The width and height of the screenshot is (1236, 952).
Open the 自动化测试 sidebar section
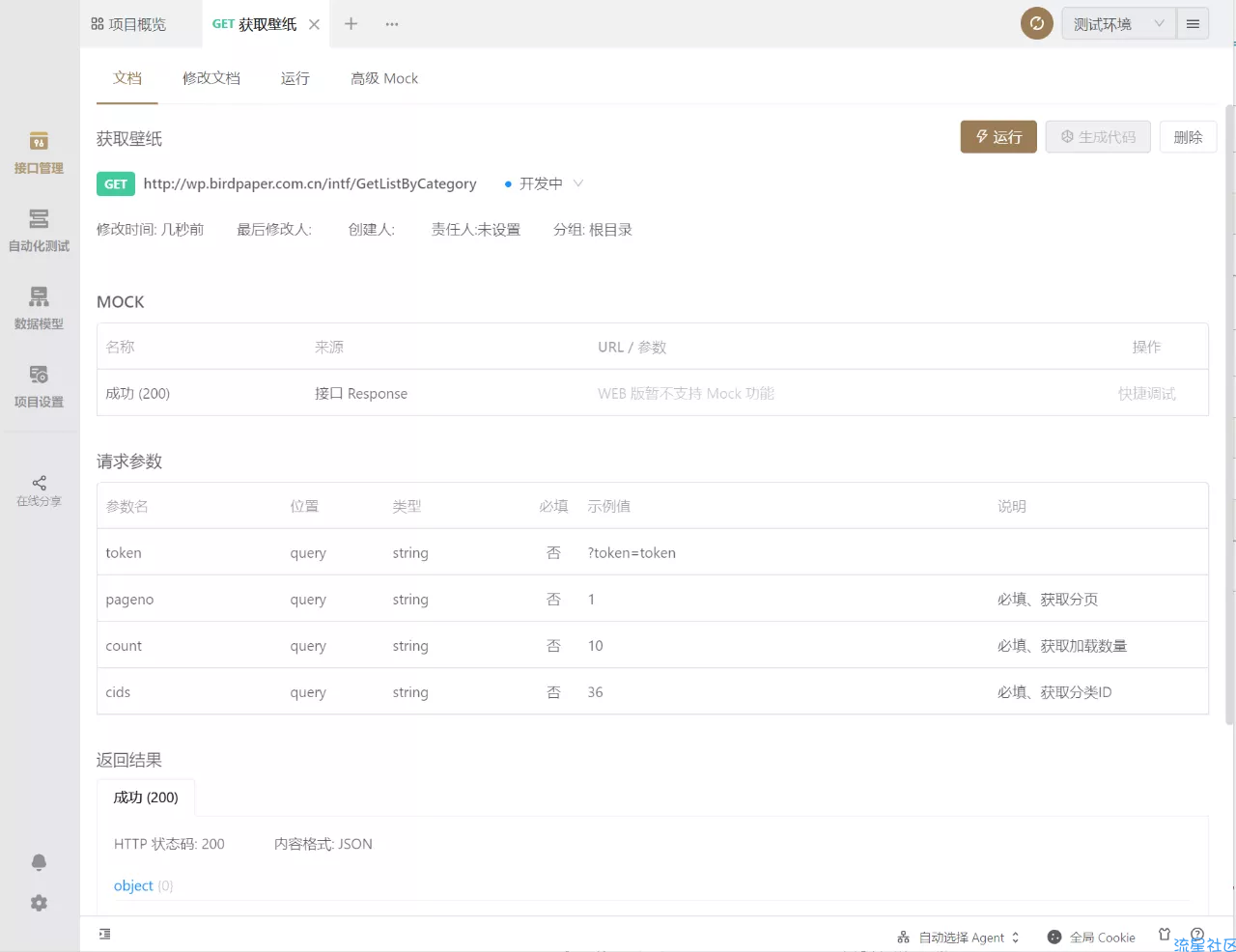tap(39, 231)
